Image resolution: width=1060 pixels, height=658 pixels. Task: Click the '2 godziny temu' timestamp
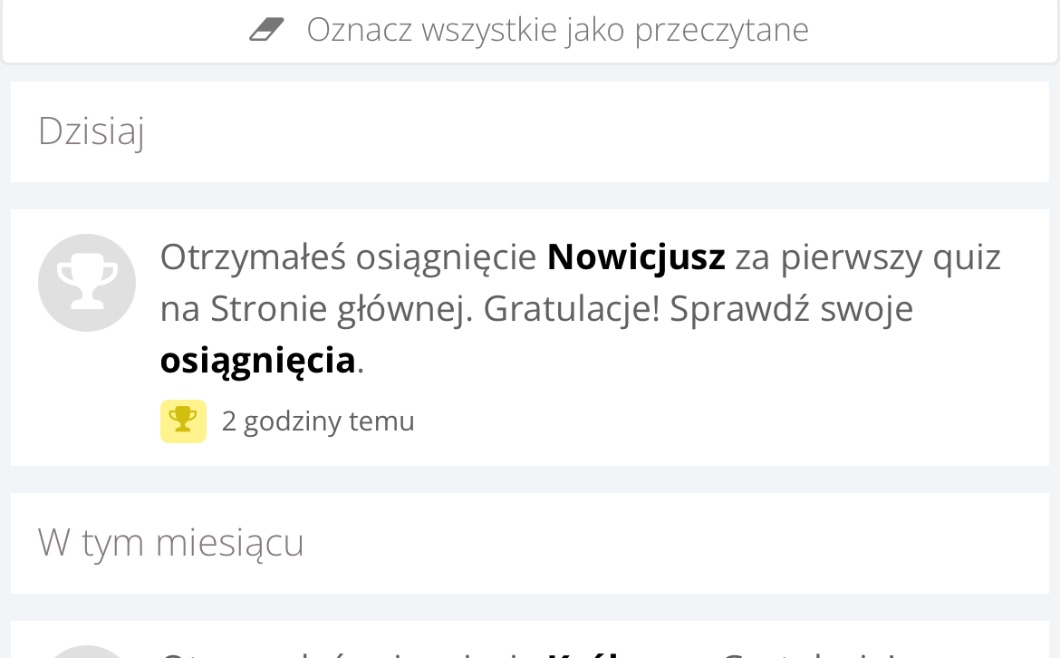click(x=318, y=422)
